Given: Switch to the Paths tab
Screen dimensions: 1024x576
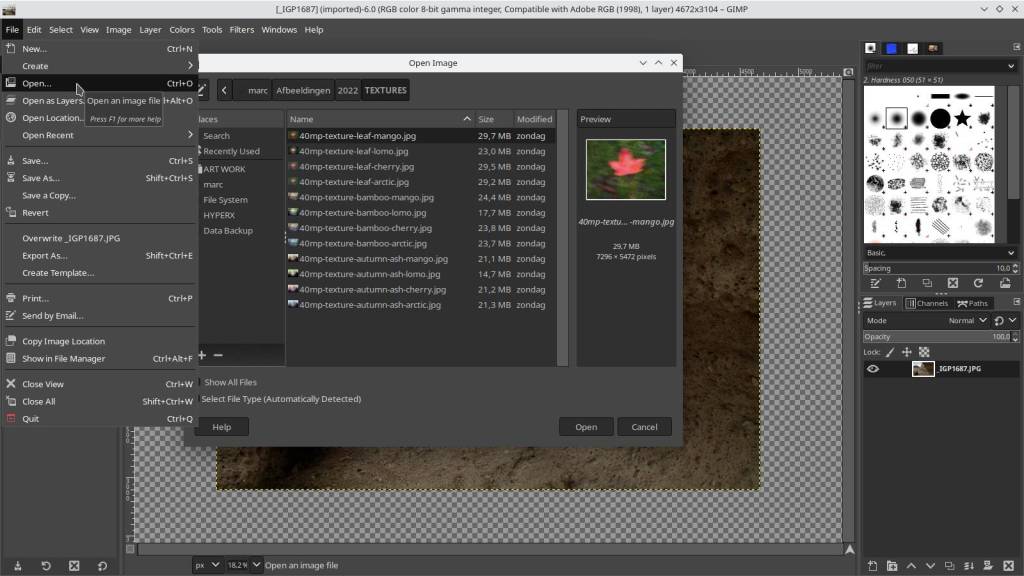Looking at the screenshot, I should click(x=972, y=303).
